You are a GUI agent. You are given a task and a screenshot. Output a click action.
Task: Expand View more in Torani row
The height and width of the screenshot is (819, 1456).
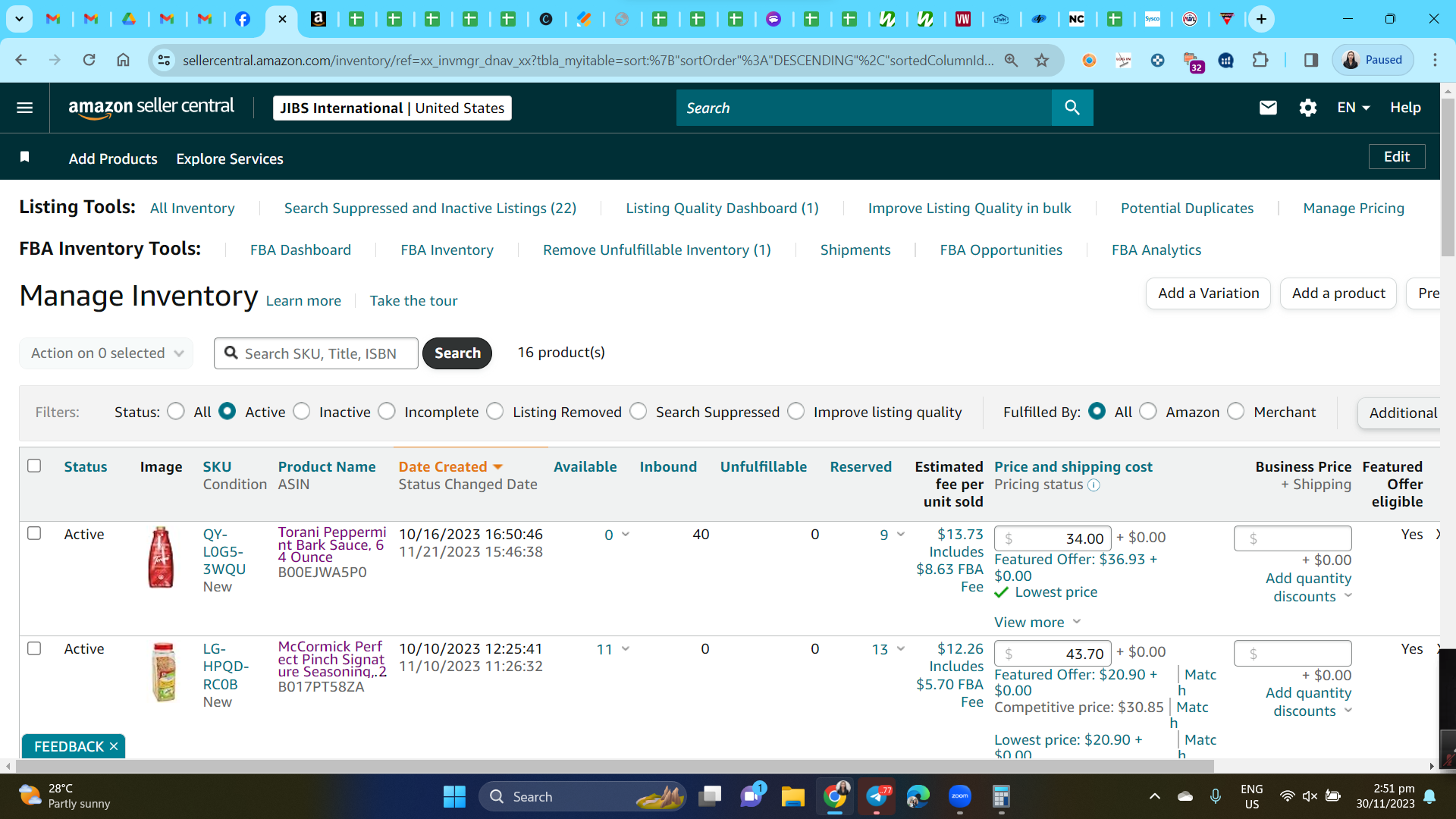coord(1037,622)
